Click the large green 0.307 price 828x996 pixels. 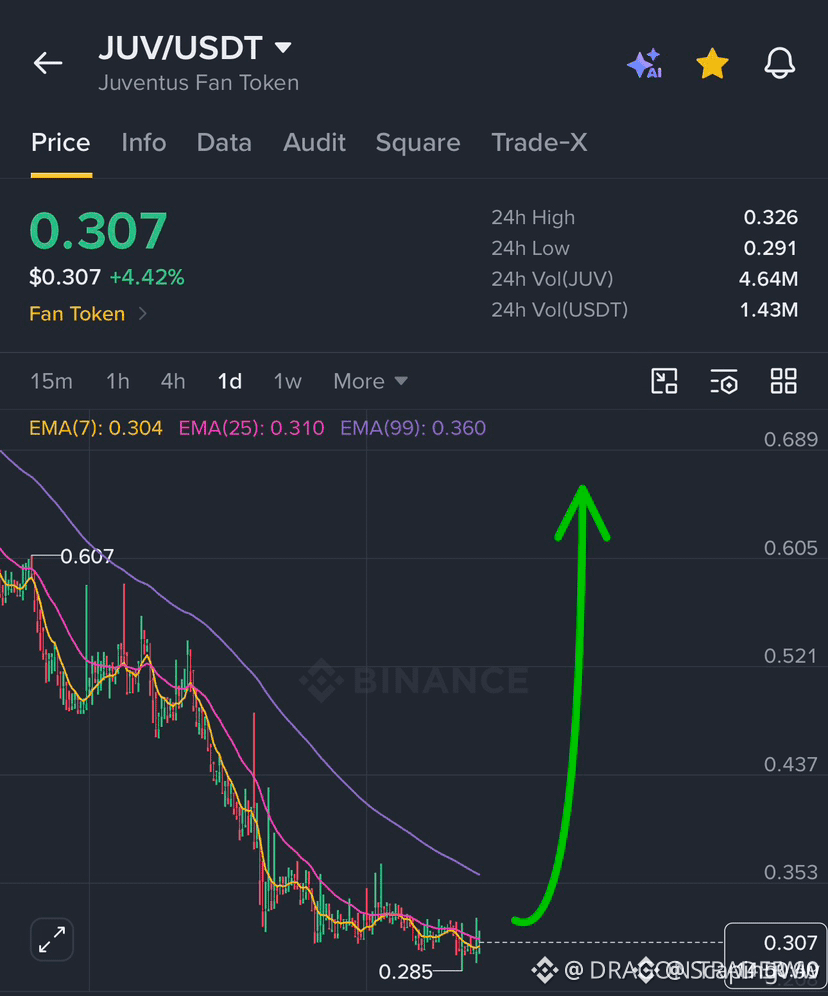click(98, 230)
